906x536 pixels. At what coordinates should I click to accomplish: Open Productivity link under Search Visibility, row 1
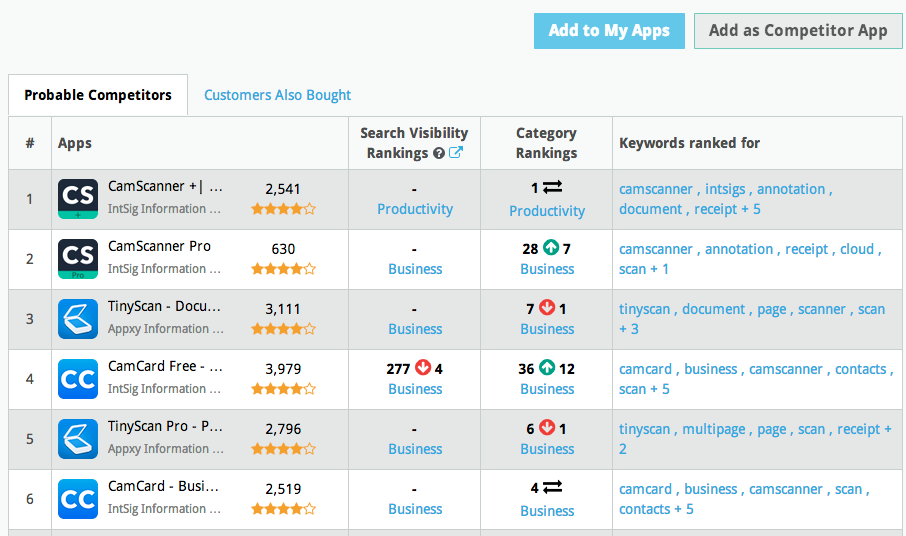tap(415, 209)
